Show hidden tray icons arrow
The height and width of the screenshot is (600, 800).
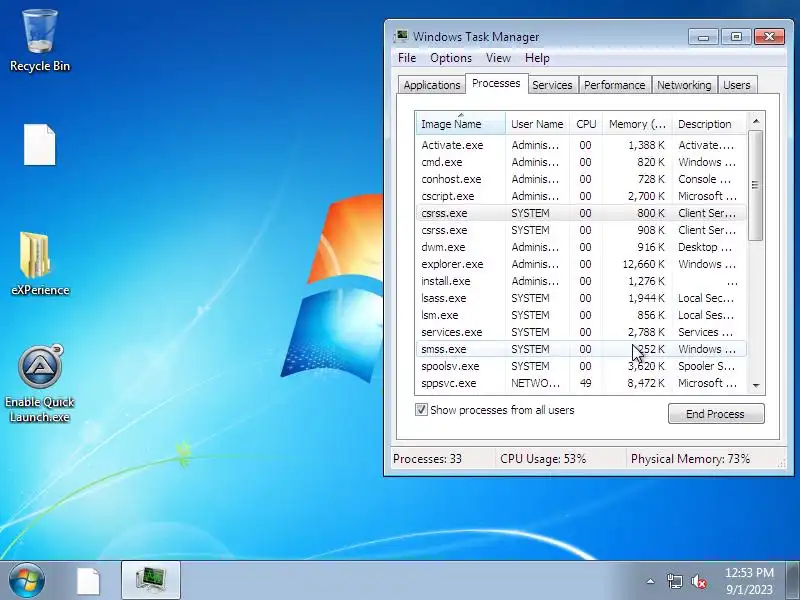pos(650,581)
